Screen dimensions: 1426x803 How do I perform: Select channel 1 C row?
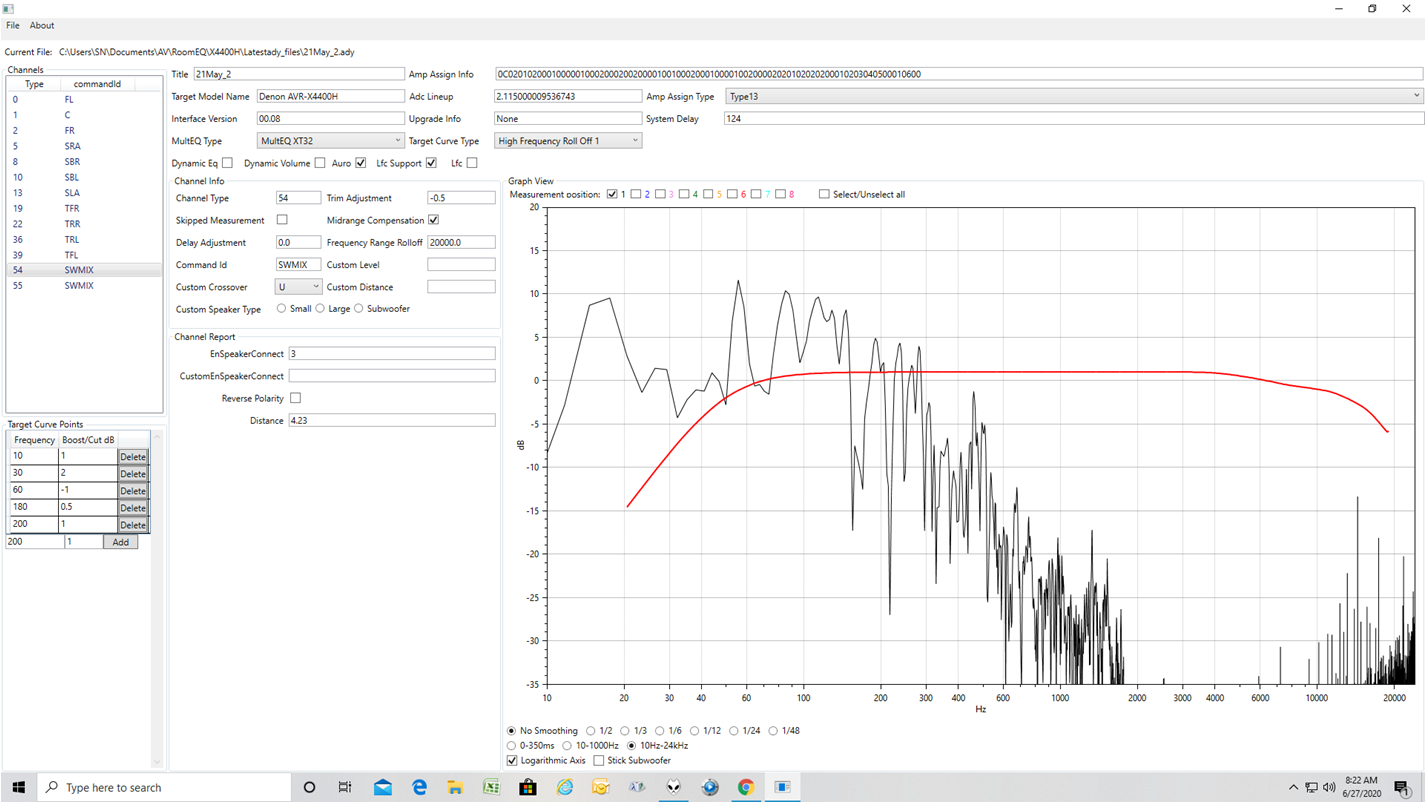tap(84, 115)
